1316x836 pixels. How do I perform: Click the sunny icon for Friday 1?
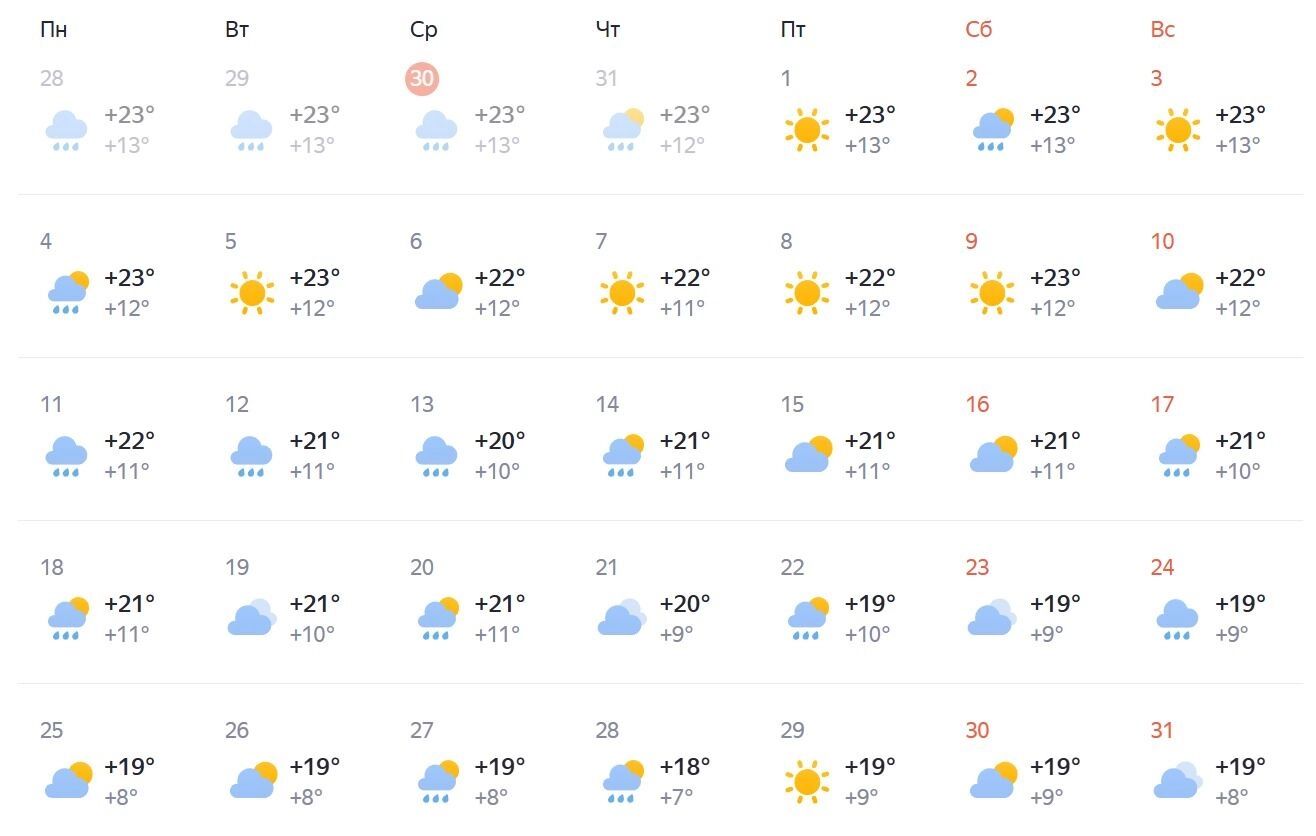click(807, 130)
